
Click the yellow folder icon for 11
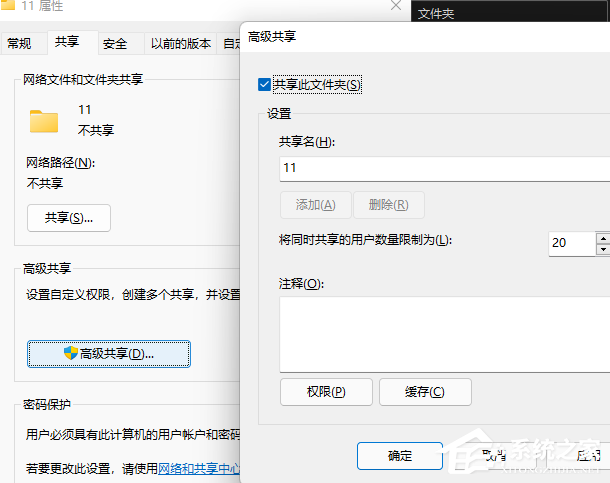click(44, 121)
